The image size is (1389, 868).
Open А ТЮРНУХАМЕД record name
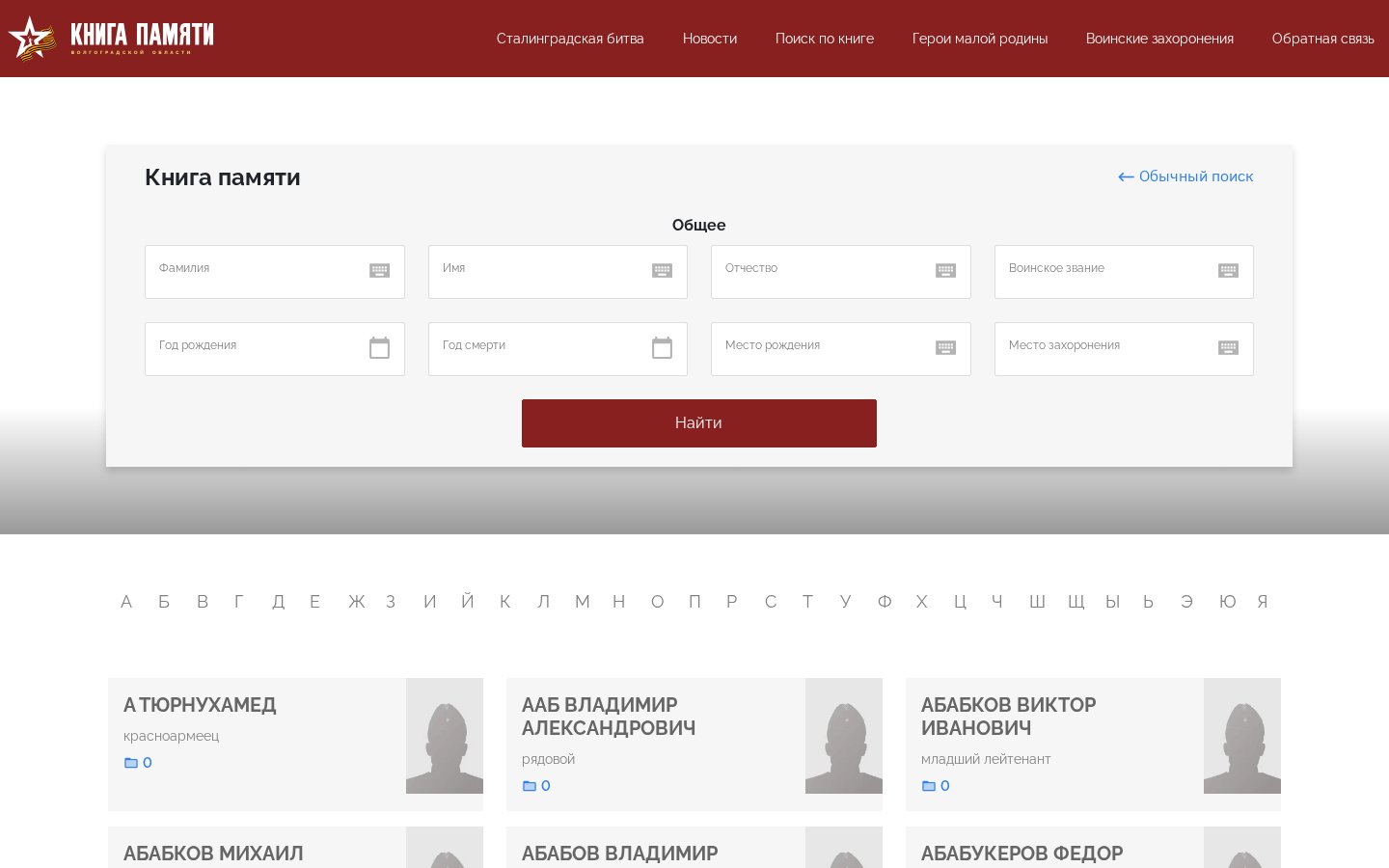click(200, 705)
